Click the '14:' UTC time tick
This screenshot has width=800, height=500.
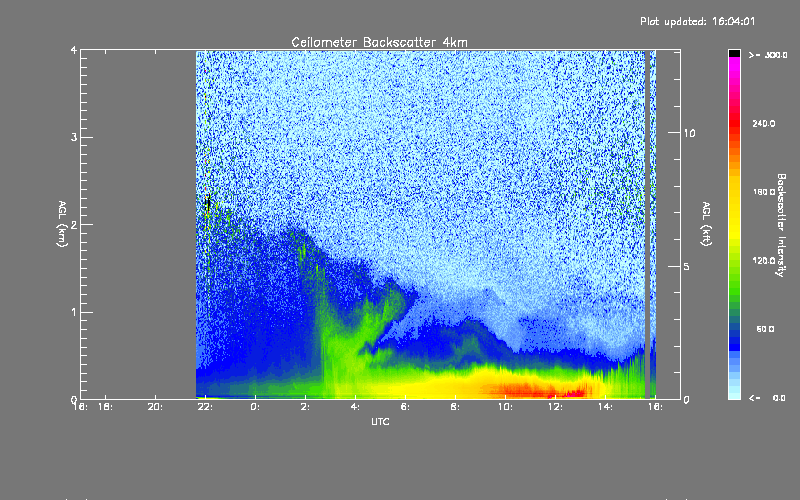tap(605, 407)
